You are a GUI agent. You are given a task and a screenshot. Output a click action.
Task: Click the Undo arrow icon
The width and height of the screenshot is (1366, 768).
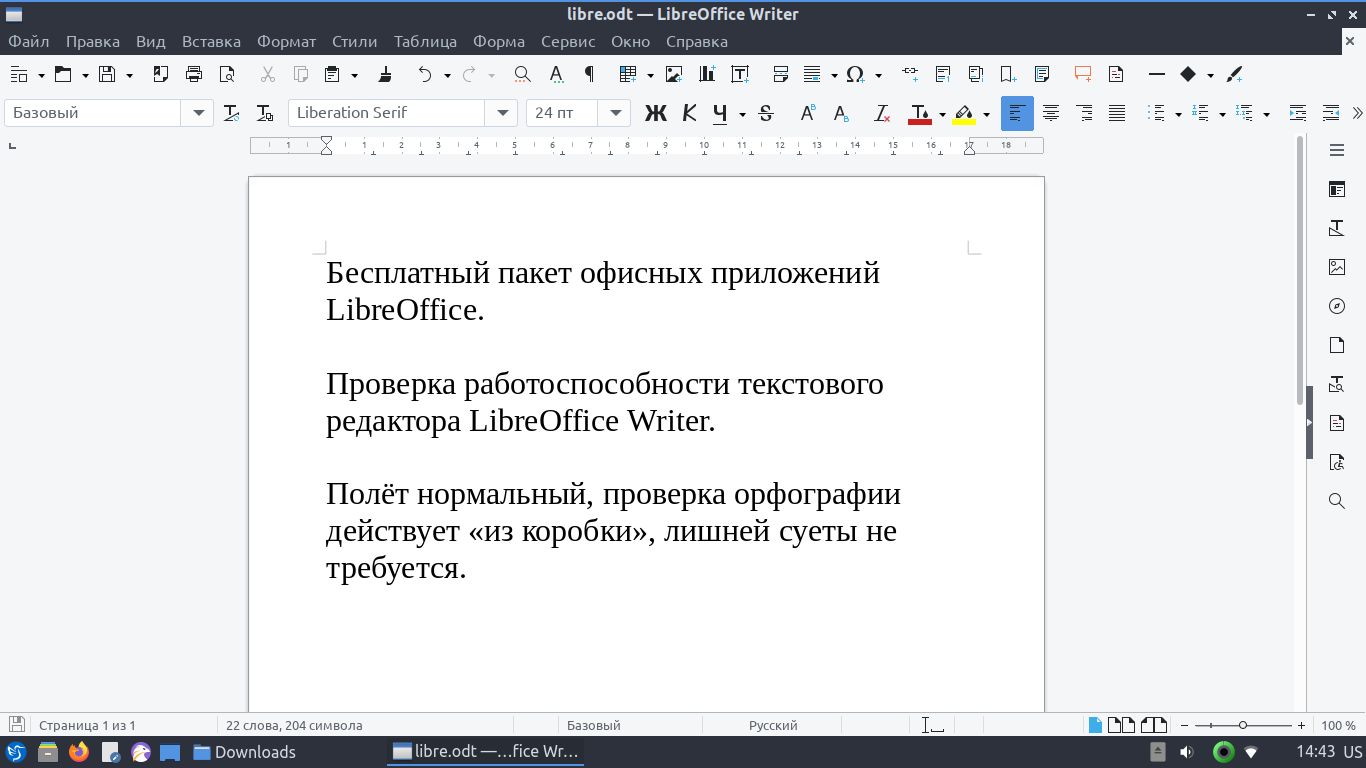pyautogui.click(x=425, y=74)
